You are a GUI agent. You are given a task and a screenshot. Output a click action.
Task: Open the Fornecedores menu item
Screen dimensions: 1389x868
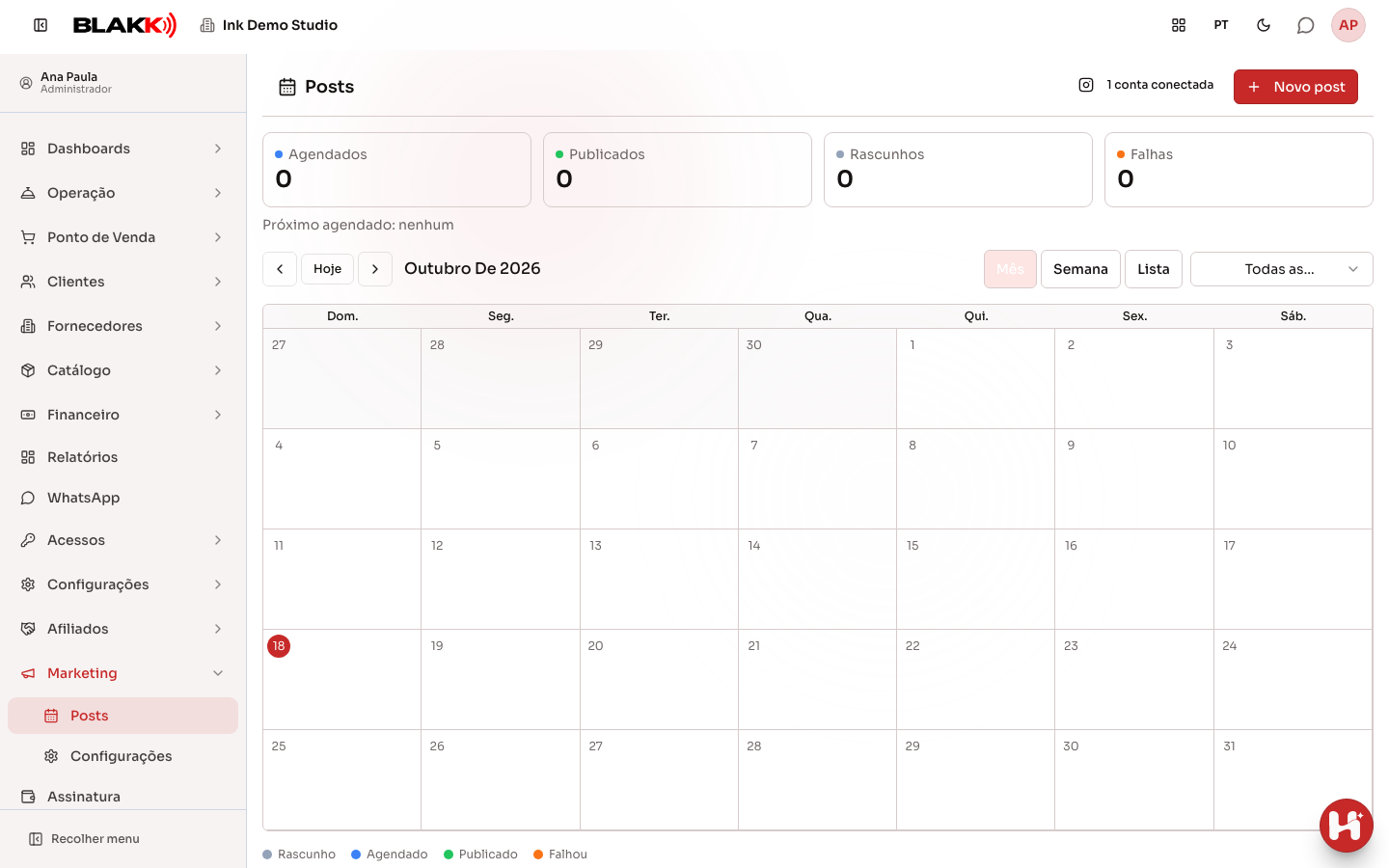(x=123, y=326)
